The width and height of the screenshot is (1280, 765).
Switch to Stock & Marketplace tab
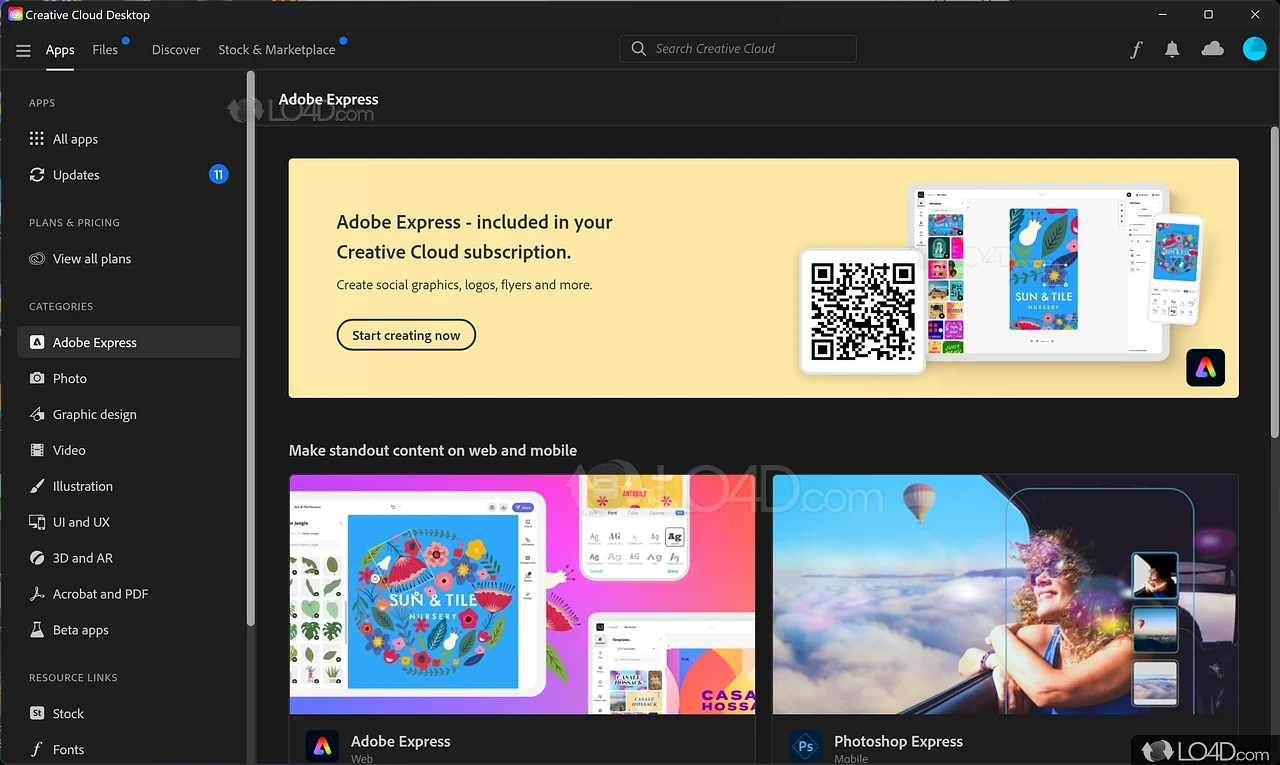coord(277,50)
